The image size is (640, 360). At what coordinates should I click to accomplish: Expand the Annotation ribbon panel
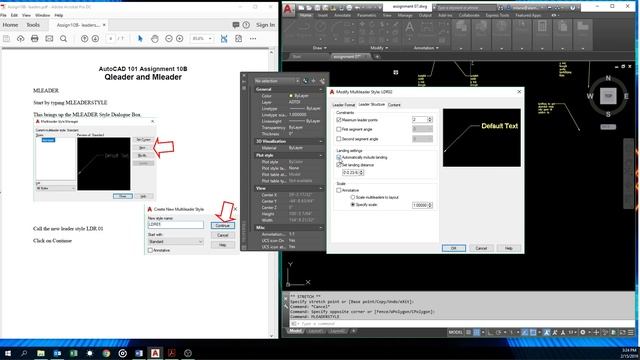click(426, 48)
